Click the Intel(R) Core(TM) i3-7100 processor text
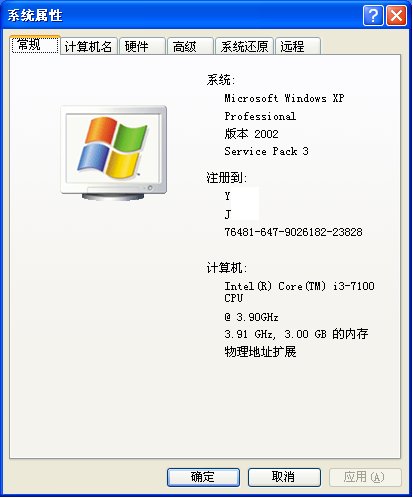Viewport: 413px width, 498px height. point(299,286)
